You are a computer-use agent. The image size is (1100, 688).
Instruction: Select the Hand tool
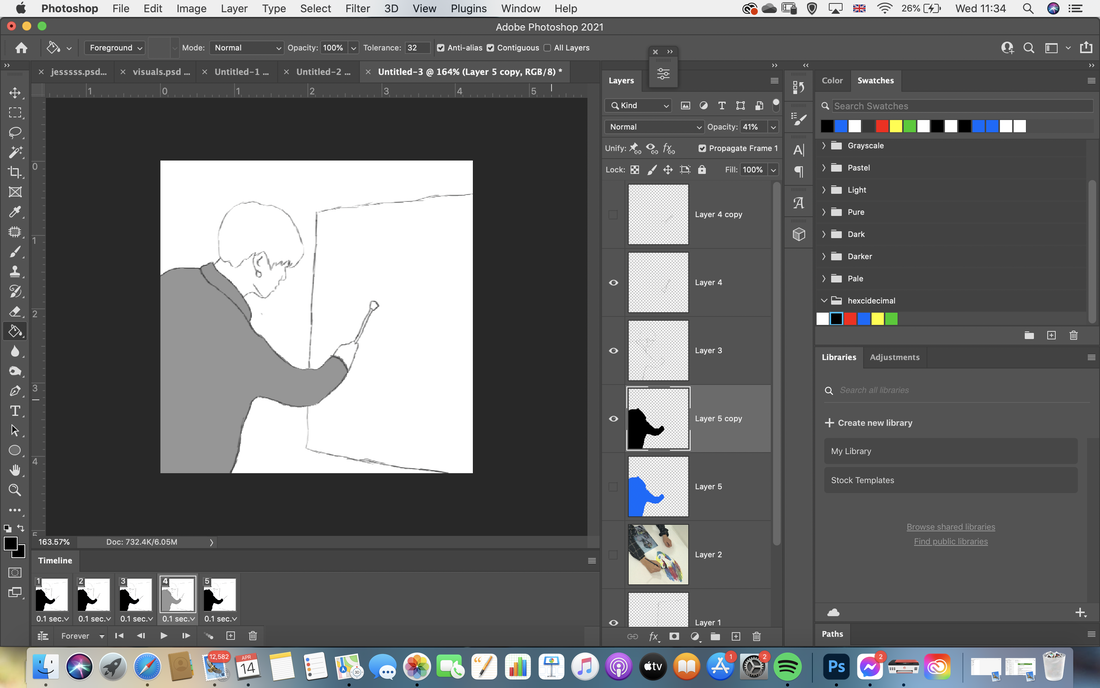pyautogui.click(x=15, y=471)
